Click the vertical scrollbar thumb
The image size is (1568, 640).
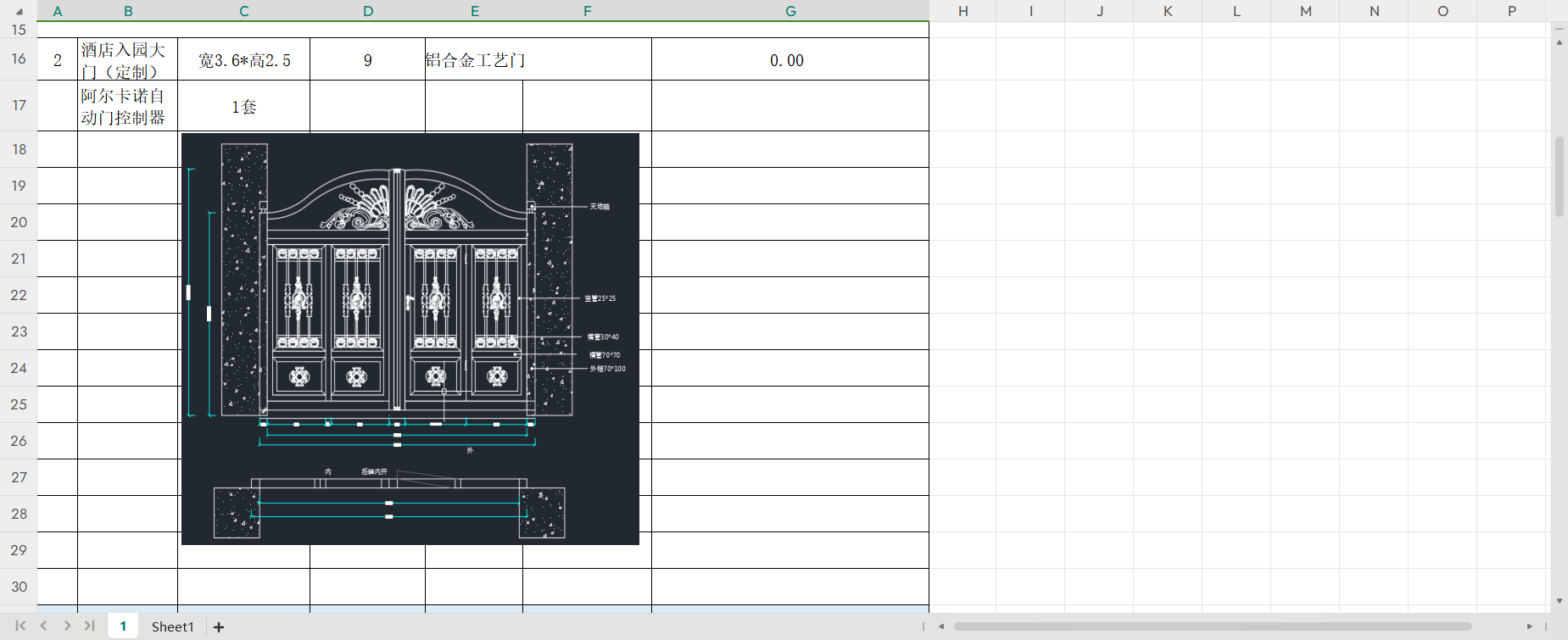coord(1559,176)
